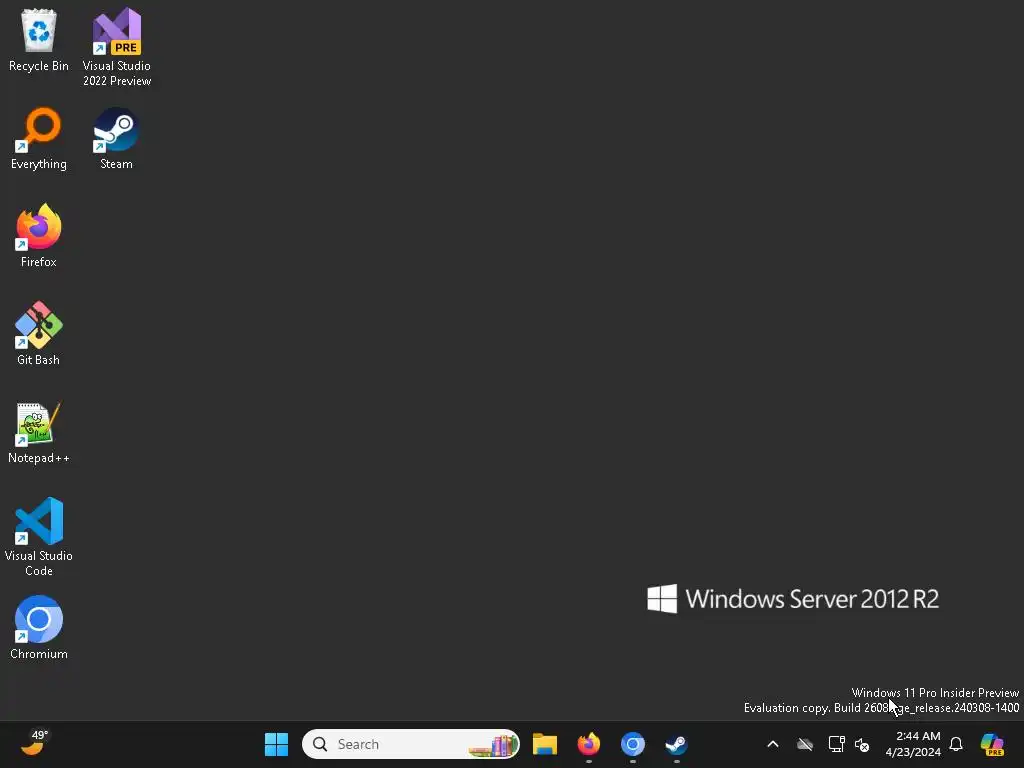Launch Copilot Preview from the taskbar

(992, 744)
